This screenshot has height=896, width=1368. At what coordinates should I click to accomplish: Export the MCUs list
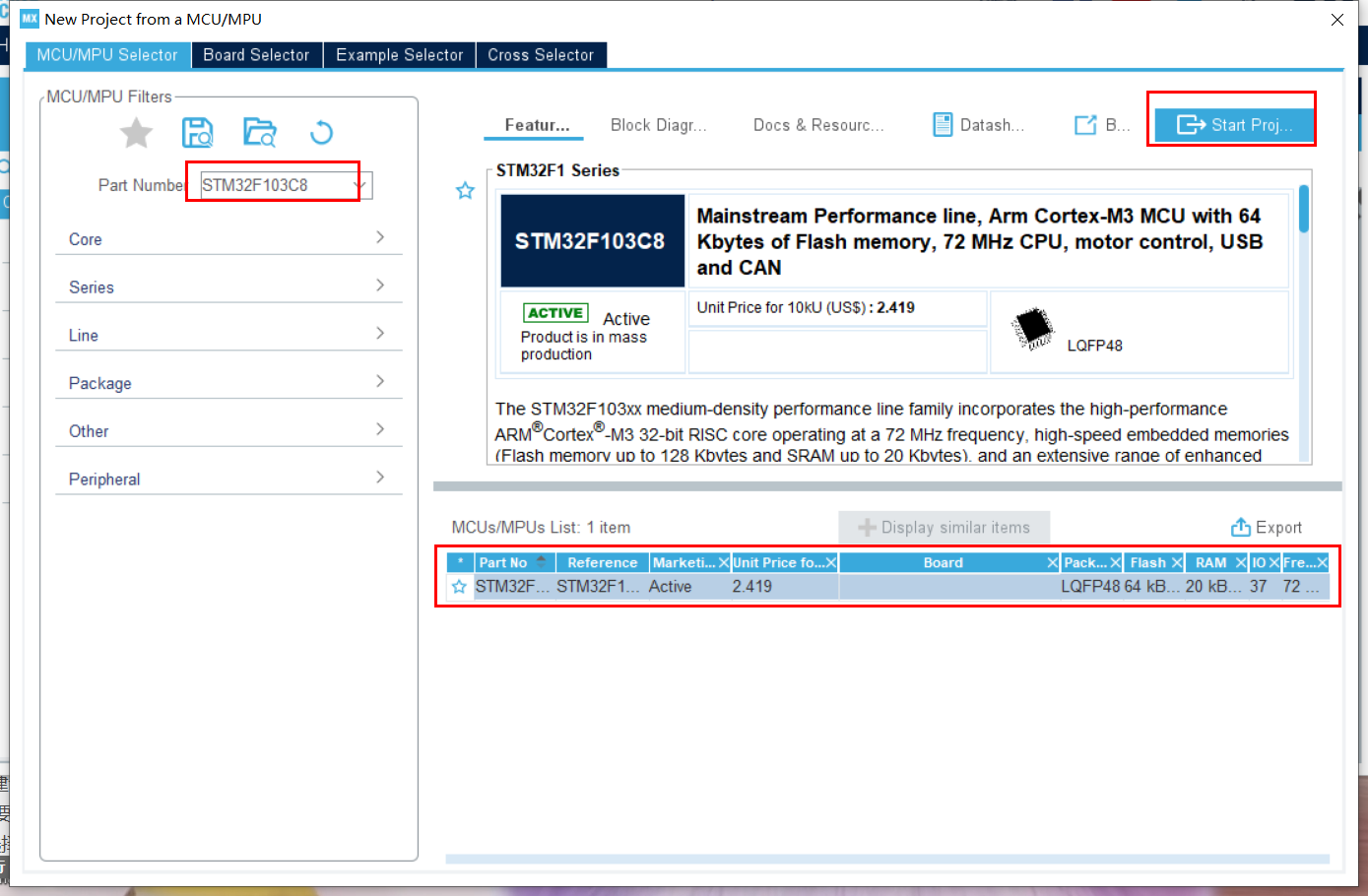1267,527
